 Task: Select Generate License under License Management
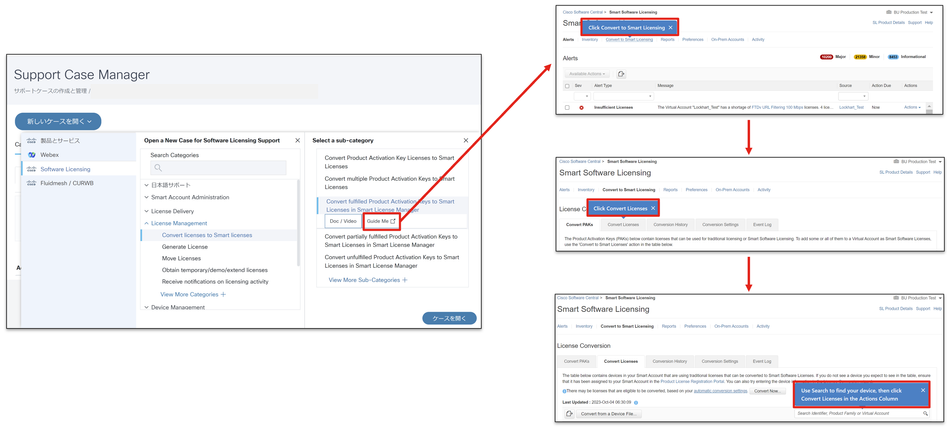click(x=185, y=247)
